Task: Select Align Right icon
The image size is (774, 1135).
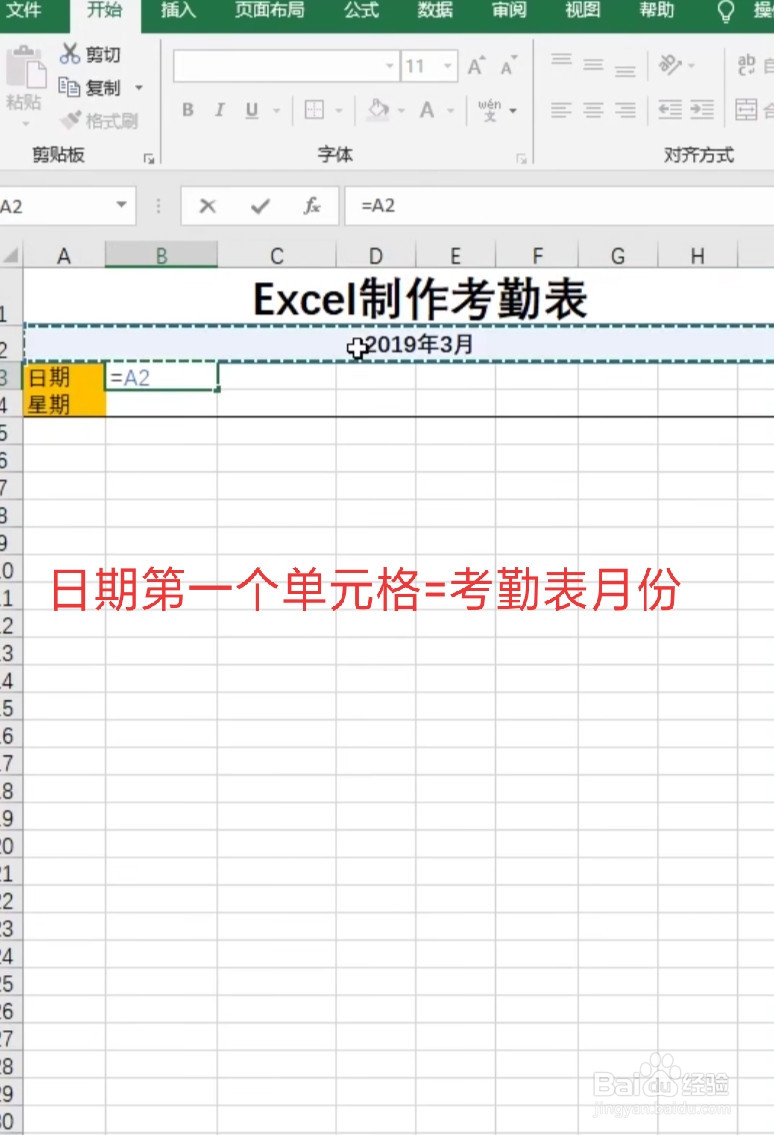Action: 625,110
